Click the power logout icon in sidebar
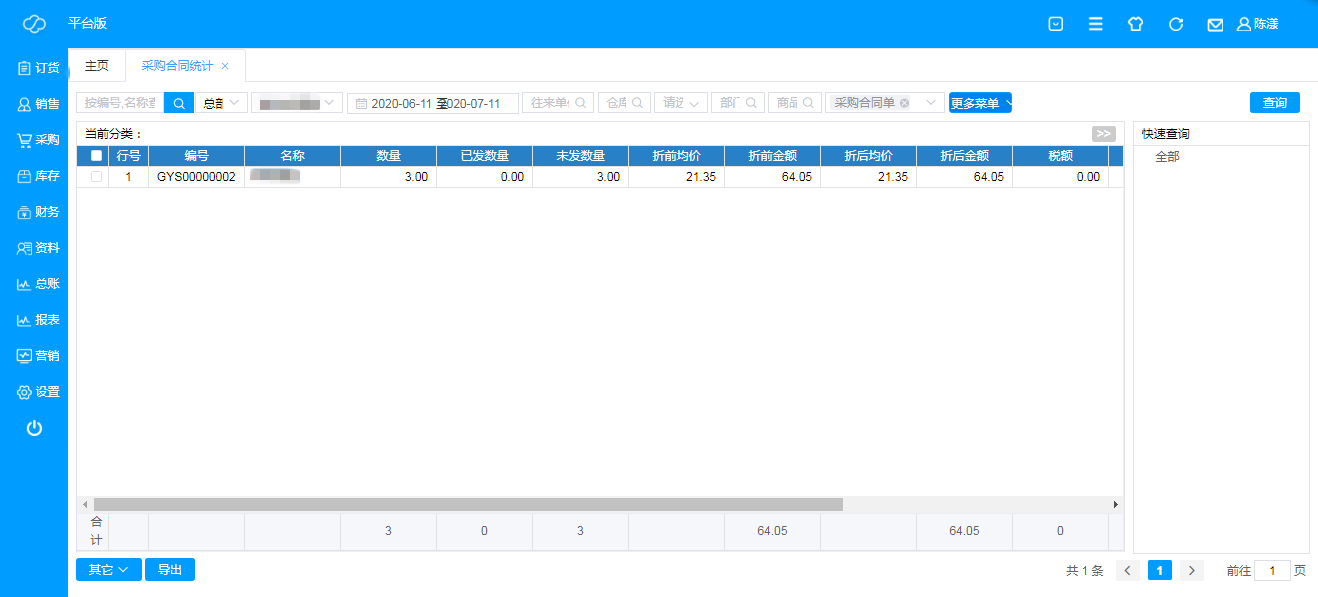Image resolution: width=1318 pixels, height=597 pixels. (34, 428)
